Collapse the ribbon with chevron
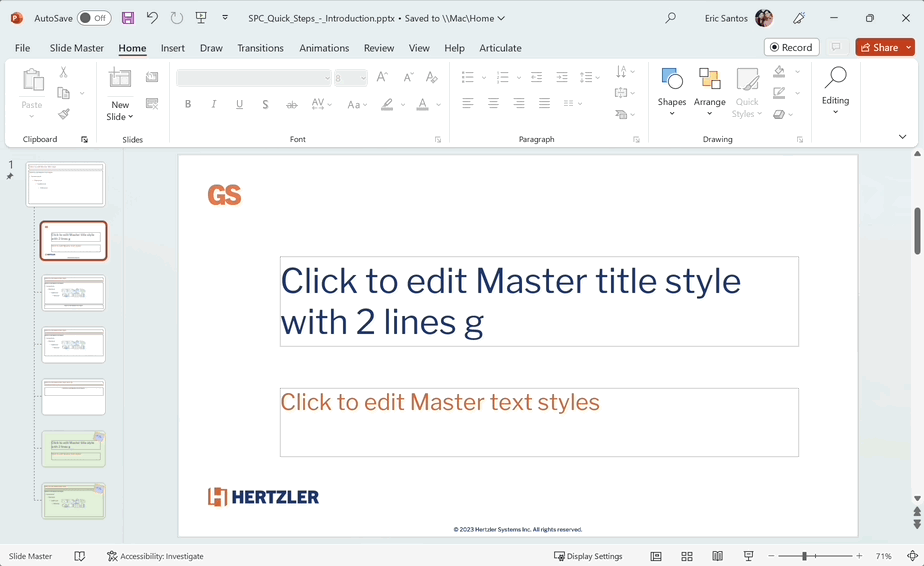This screenshot has height=566, width=924. pyautogui.click(x=902, y=137)
